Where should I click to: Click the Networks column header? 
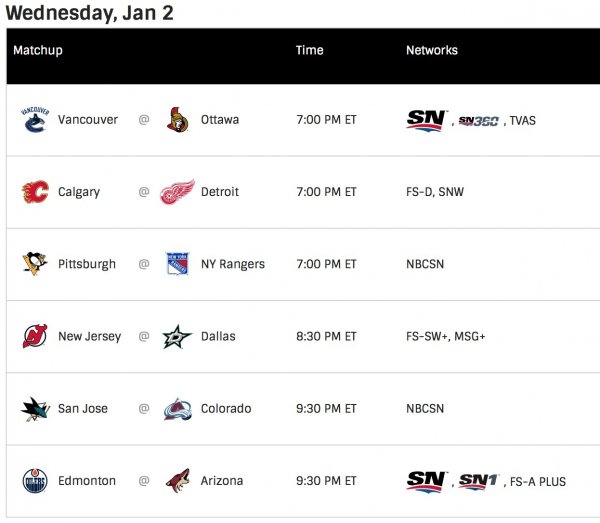(x=432, y=50)
